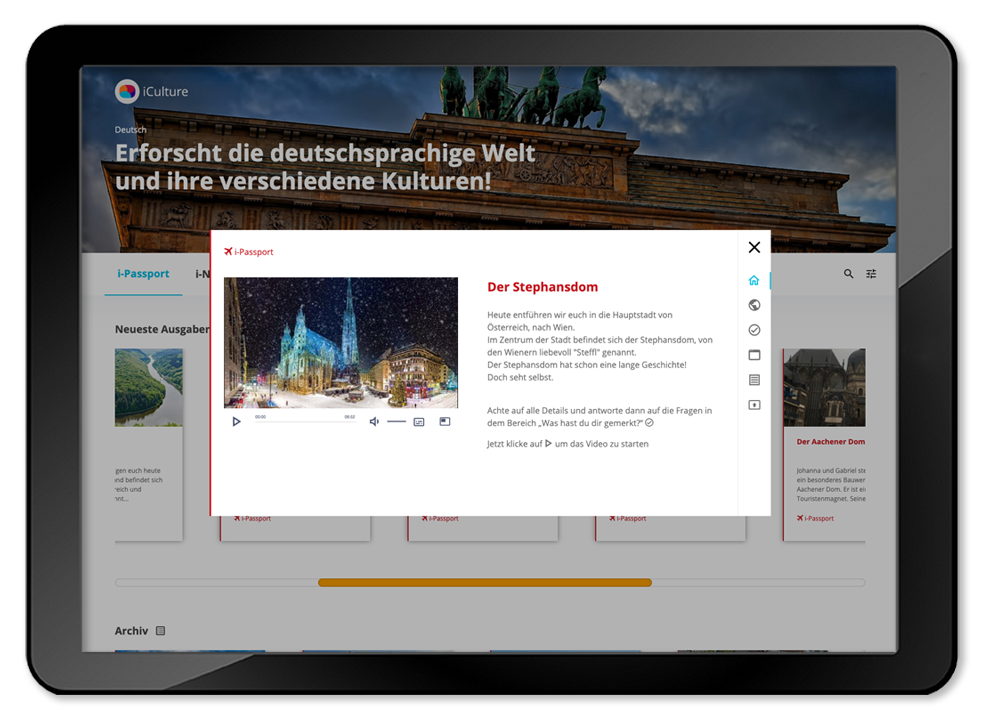
Task: Click the 'Neueste Ausgaben' heading
Action: 162,329
